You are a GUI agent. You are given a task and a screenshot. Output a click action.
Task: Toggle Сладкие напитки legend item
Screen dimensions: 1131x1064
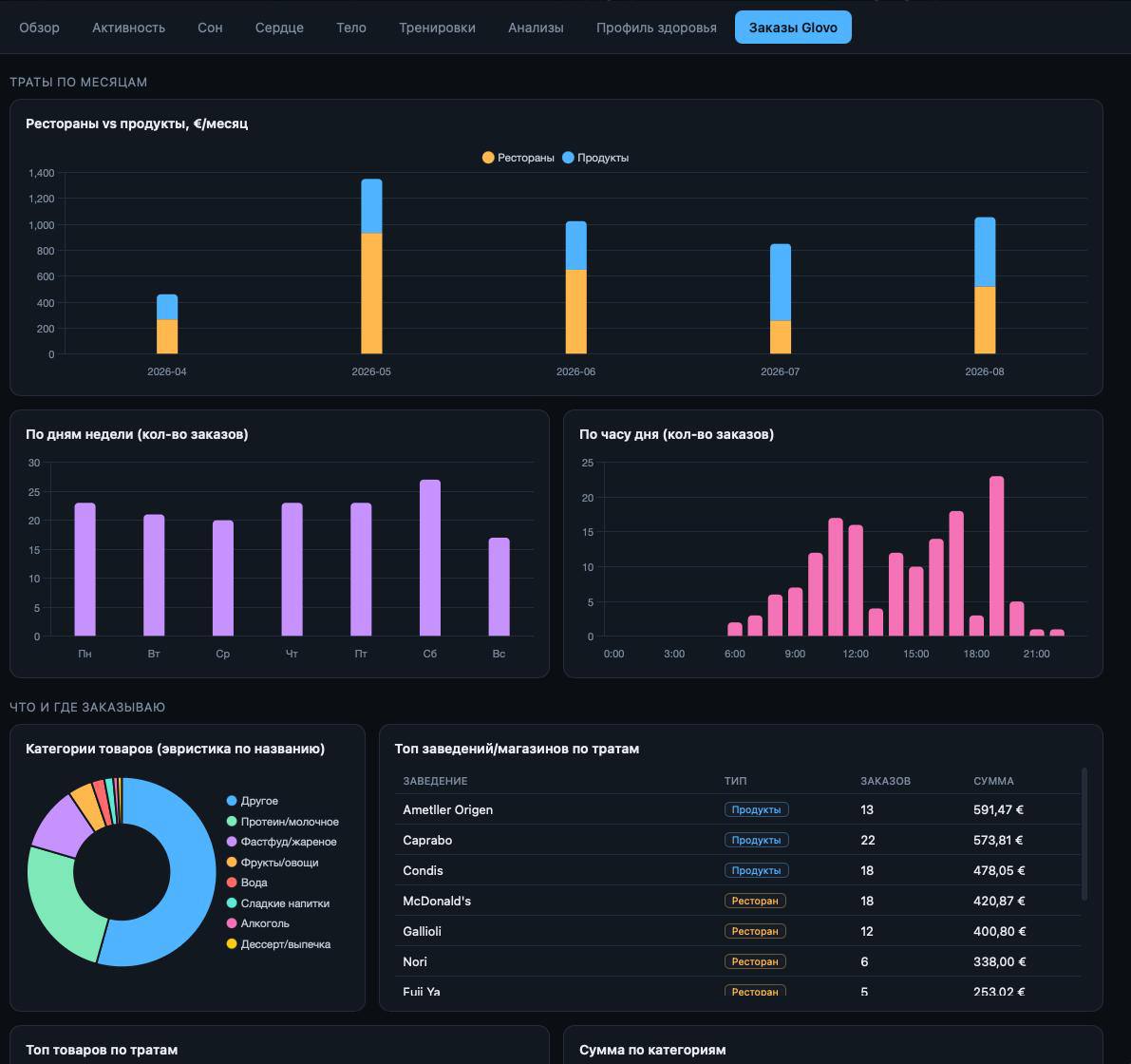277,903
